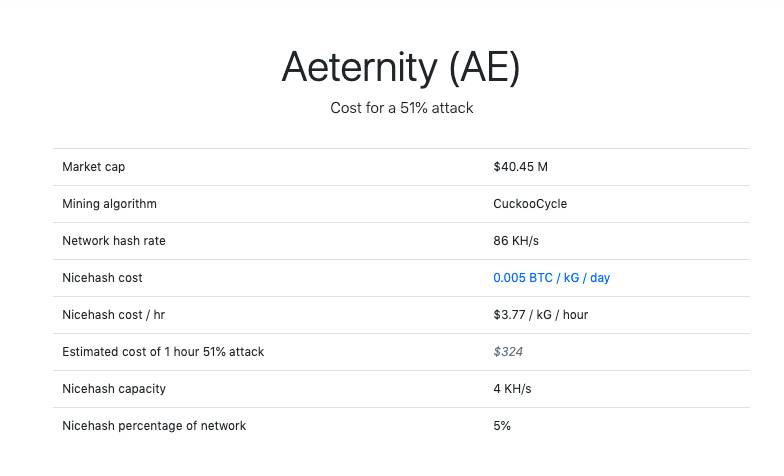This screenshot has width=784, height=476.
Task: Click the word Aeternity in the heading
Action: coord(359,68)
